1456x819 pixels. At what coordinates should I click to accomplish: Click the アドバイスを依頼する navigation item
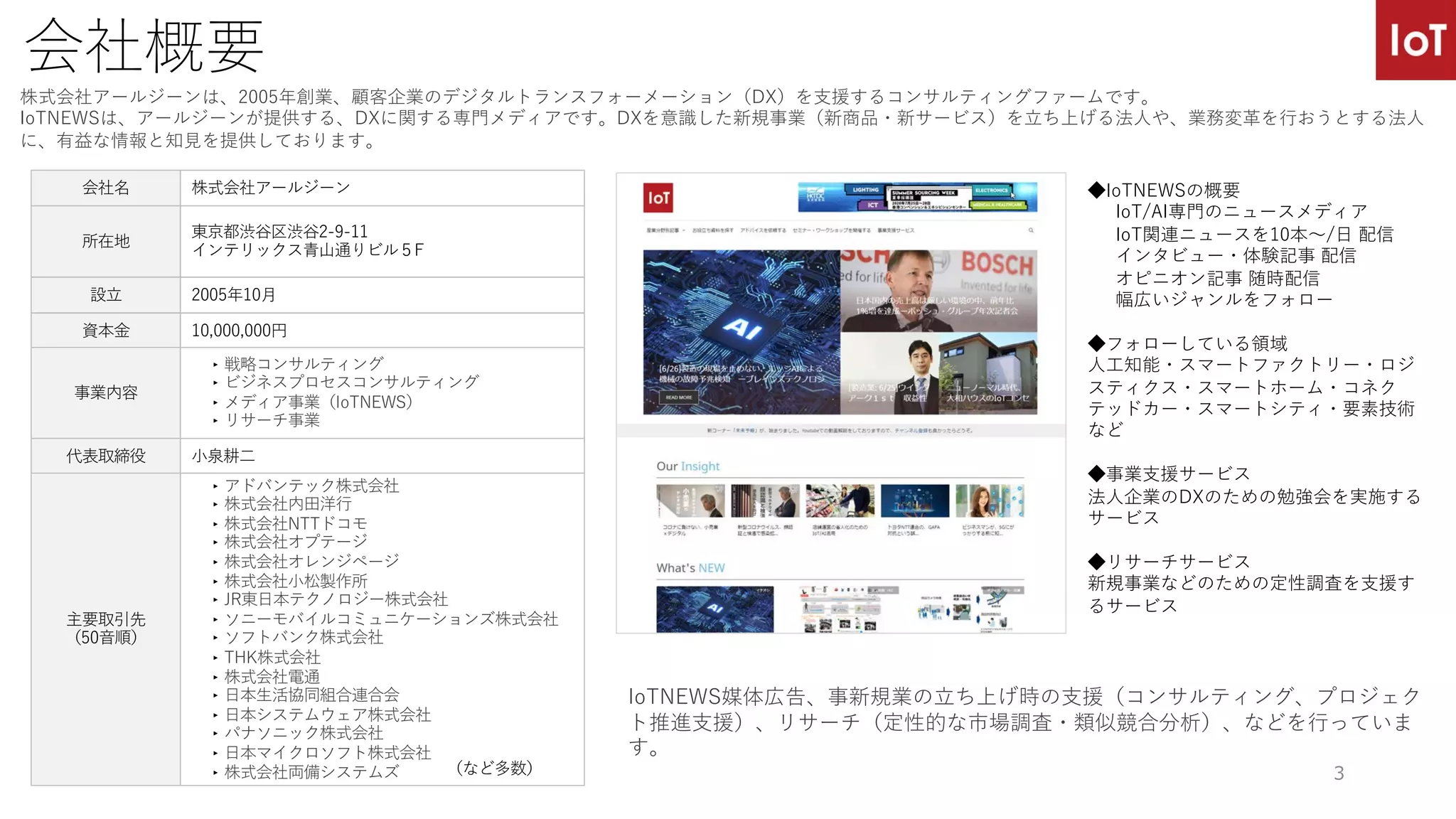[762, 230]
